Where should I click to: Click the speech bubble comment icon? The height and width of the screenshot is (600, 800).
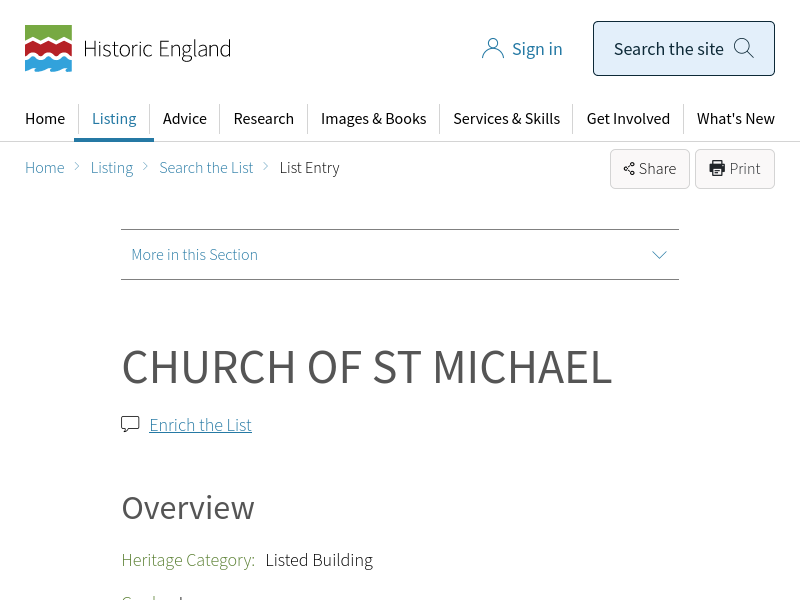pos(130,424)
